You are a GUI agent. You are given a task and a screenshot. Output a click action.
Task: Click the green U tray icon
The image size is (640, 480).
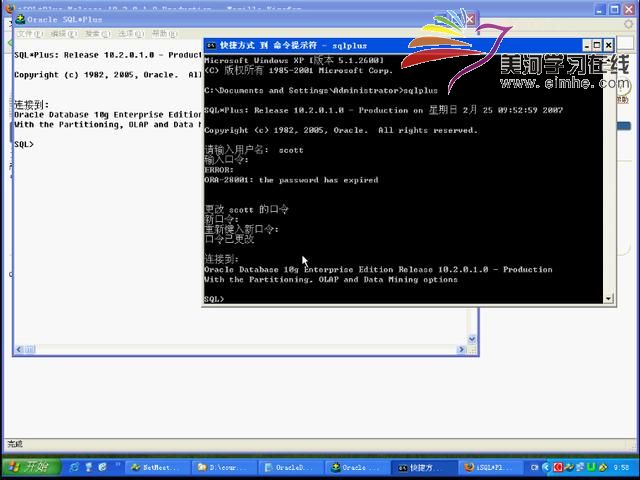591,467
